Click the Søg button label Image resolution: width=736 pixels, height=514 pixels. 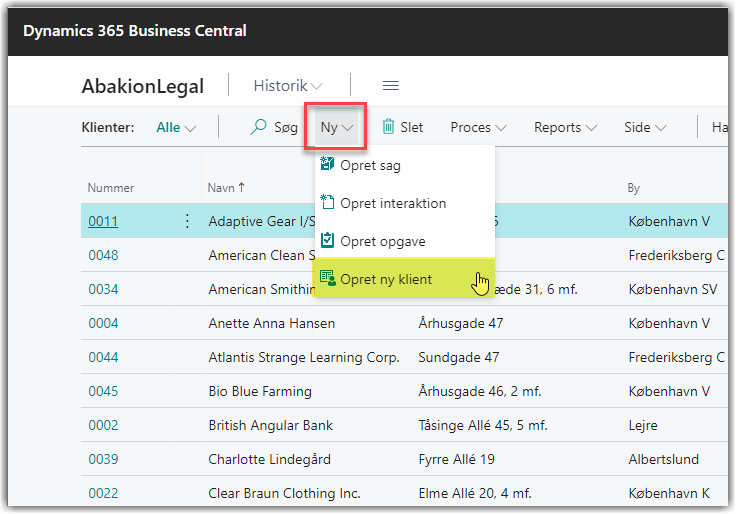(286, 127)
